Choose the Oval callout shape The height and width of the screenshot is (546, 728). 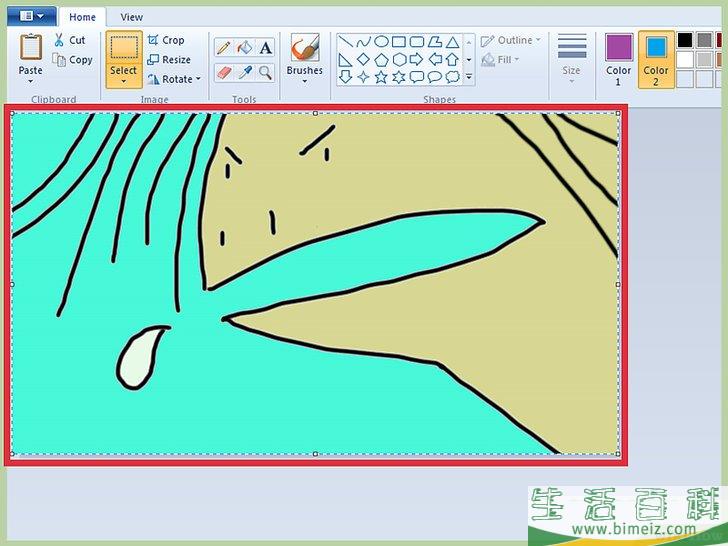(x=435, y=77)
